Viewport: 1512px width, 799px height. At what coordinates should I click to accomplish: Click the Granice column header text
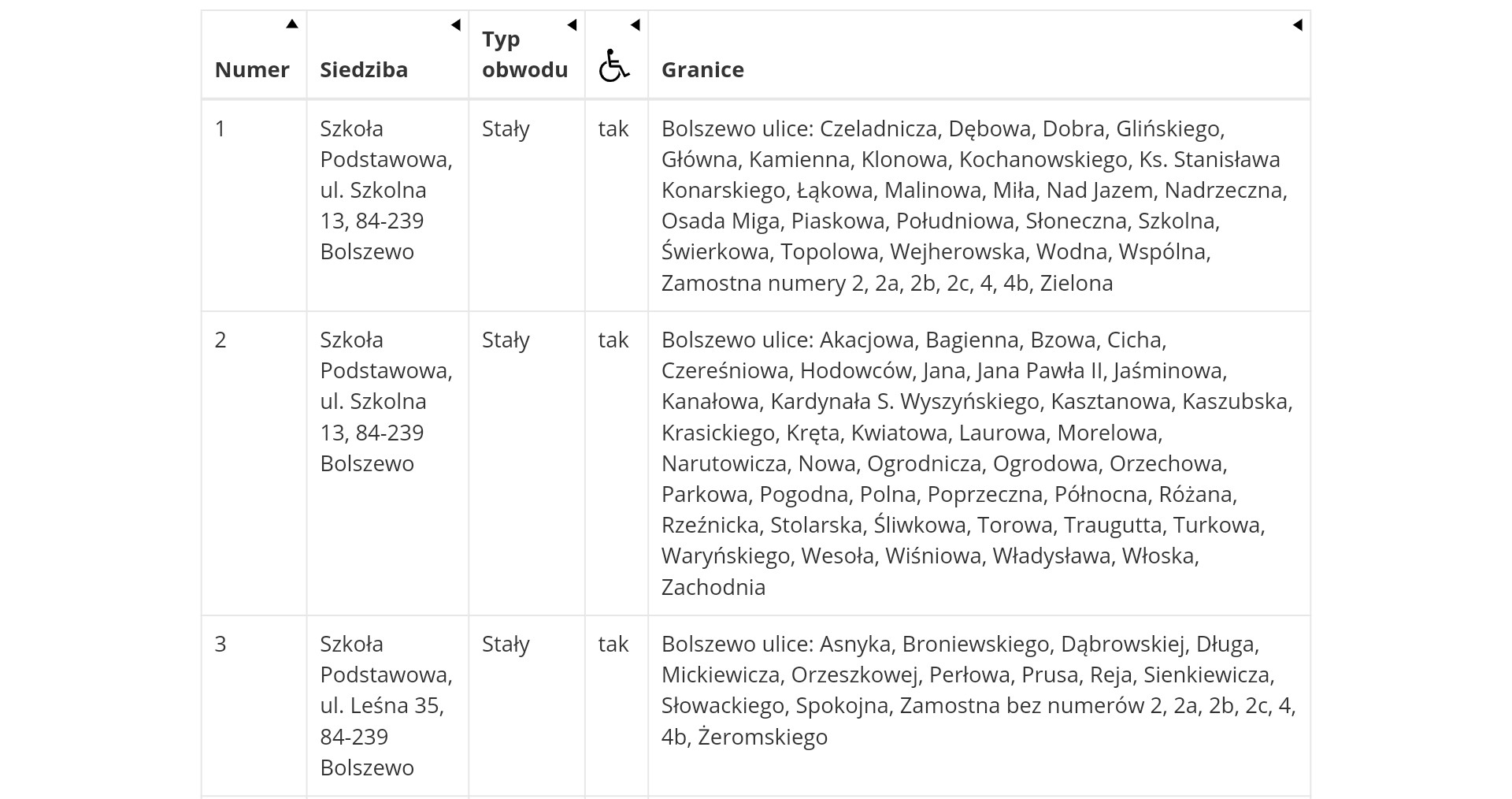pyautogui.click(x=702, y=69)
